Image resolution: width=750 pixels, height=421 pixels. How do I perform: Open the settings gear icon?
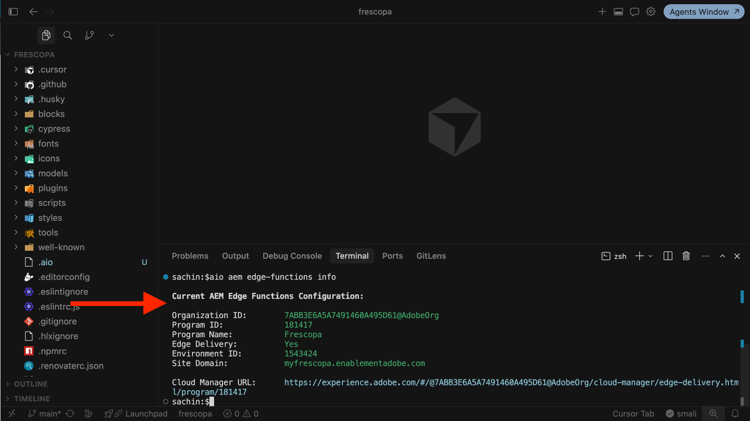(651, 11)
